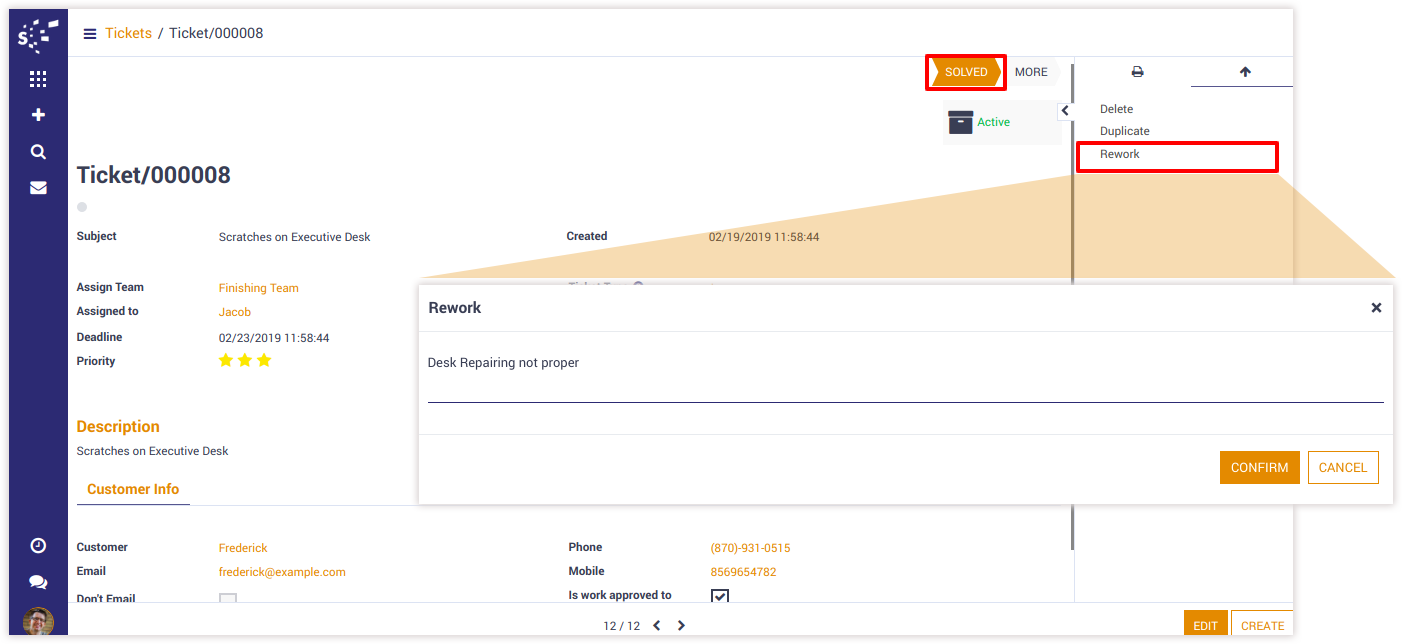This screenshot has width=1402, height=644.
Task: Click the Active archive box icon
Action: pyautogui.click(x=960, y=122)
